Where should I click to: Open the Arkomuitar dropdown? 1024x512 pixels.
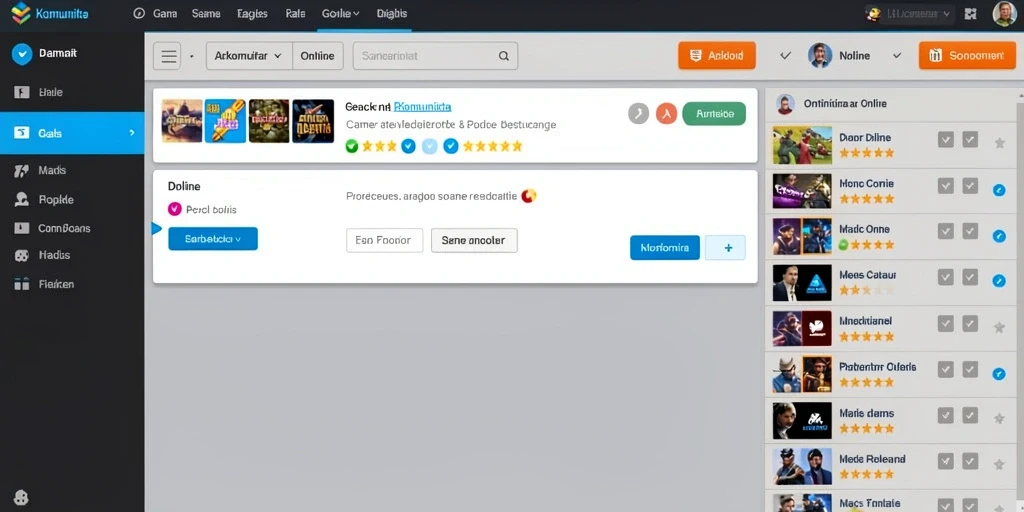(249, 56)
